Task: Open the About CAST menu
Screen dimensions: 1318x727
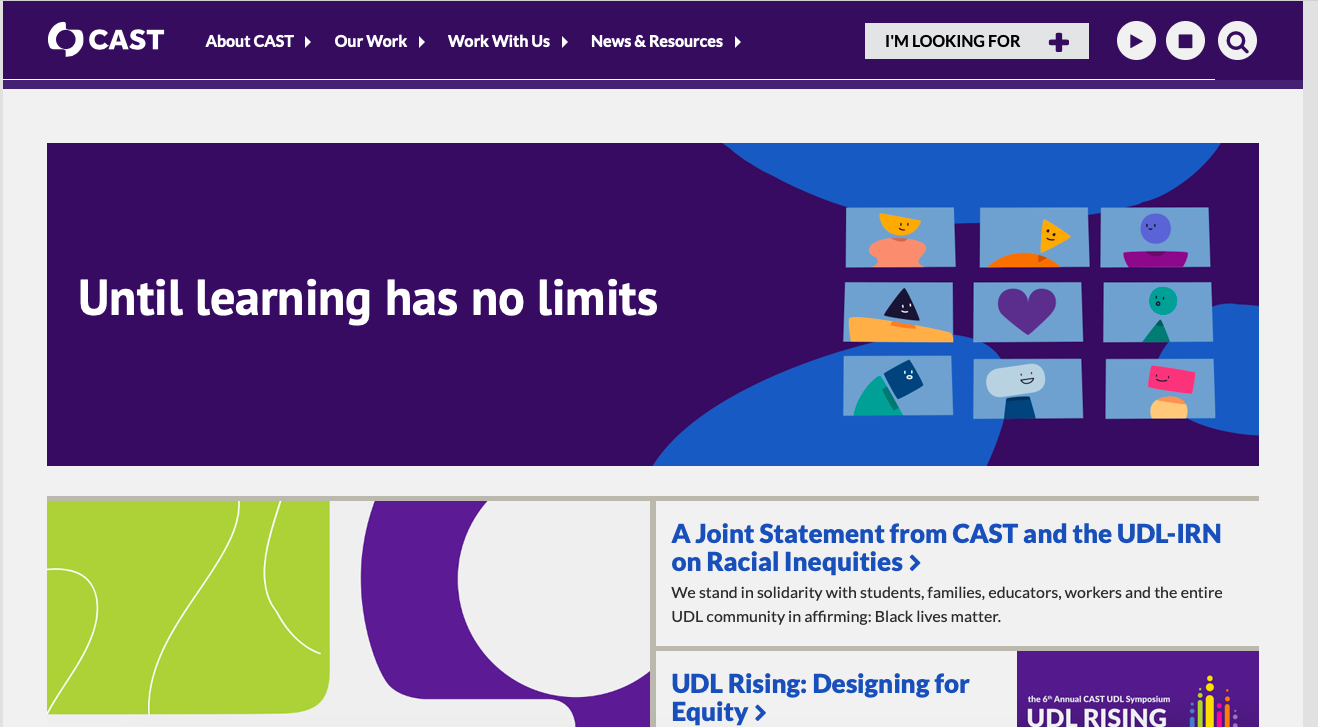Action: (x=249, y=41)
